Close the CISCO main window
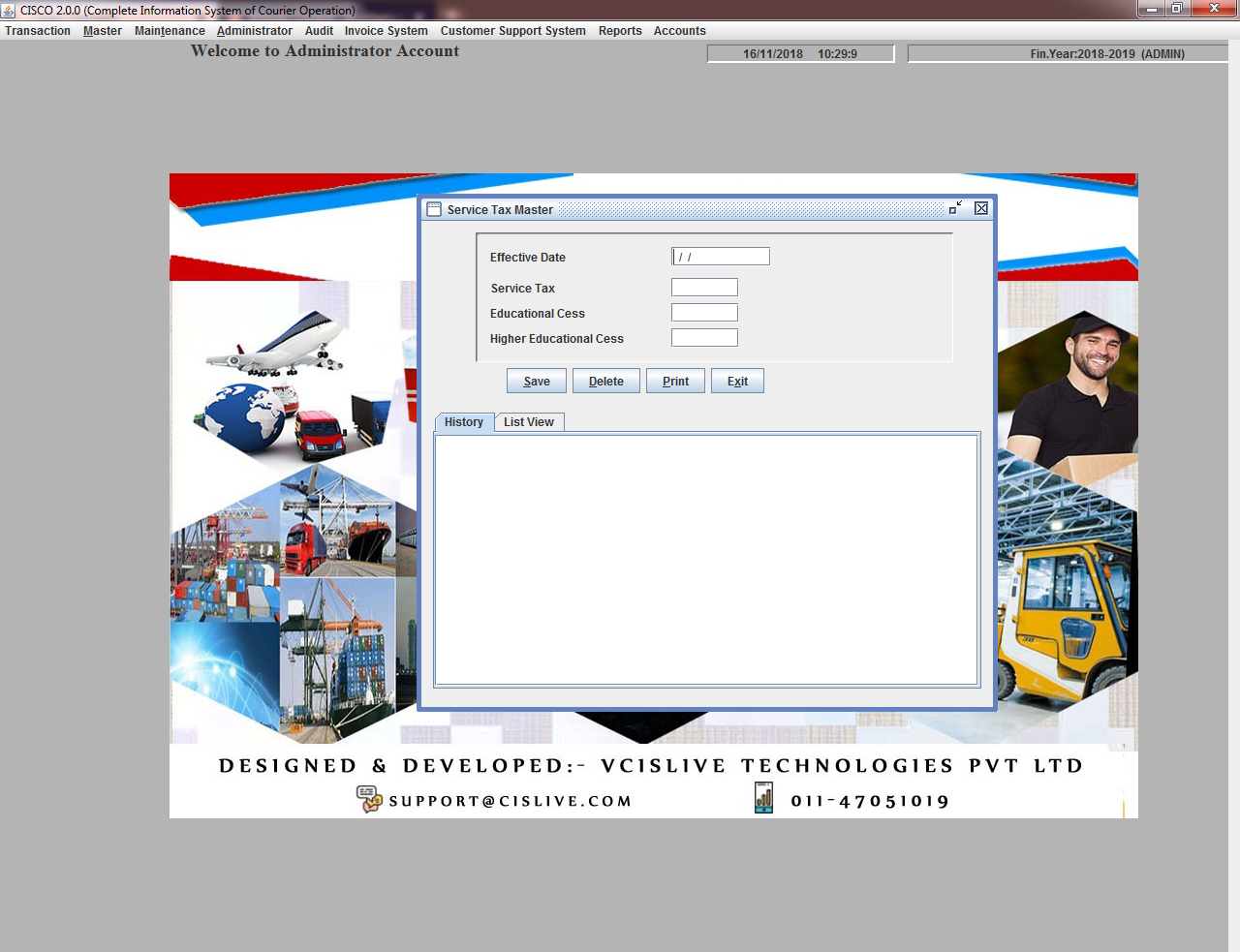This screenshot has width=1240, height=952. (1214, 9)
